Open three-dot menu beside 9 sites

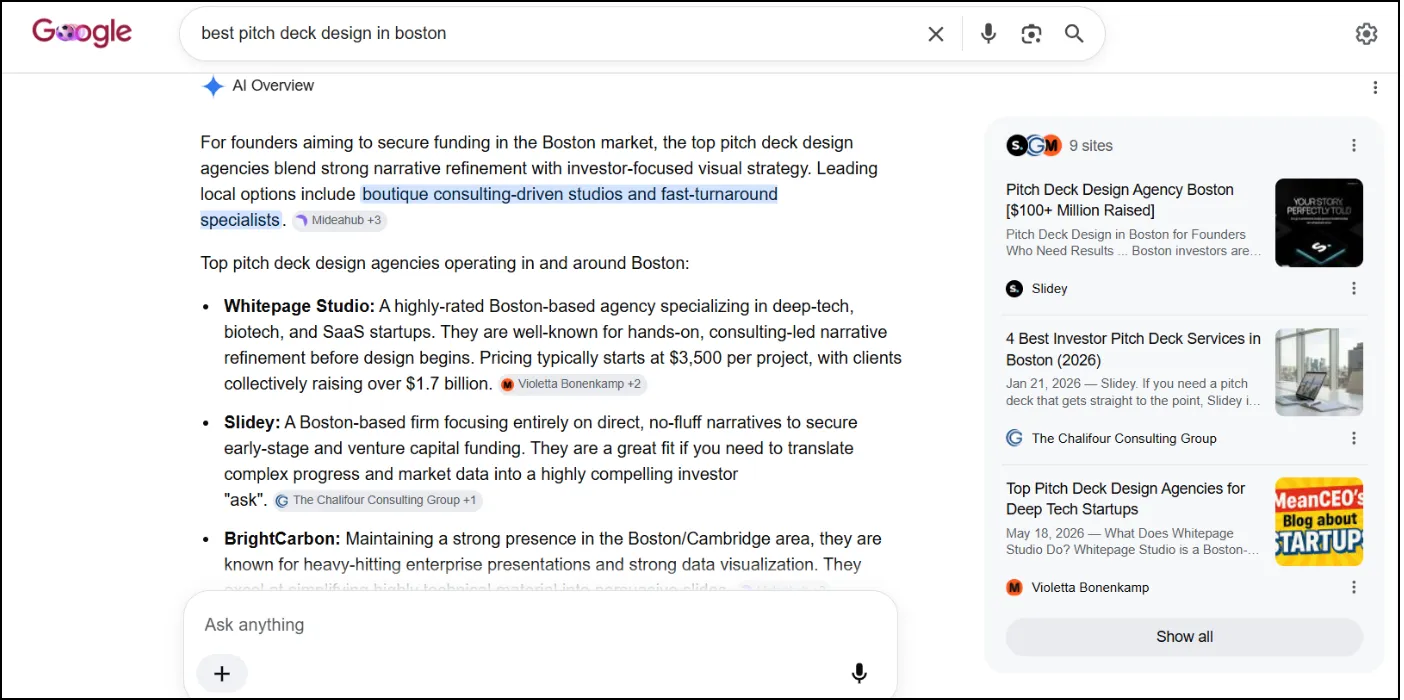(x=1354, y=146)
